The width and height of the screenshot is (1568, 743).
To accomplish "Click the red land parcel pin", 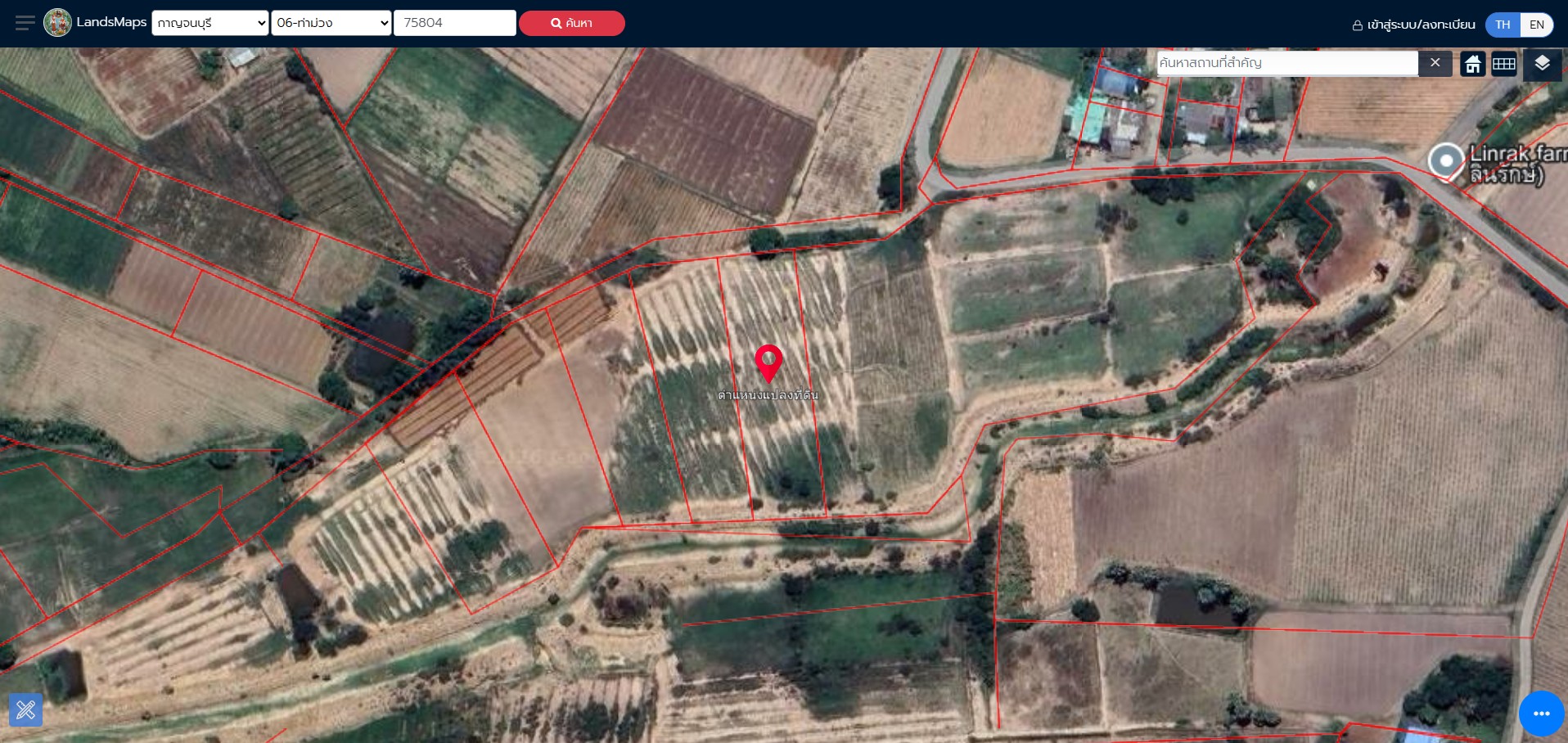I will (x=768, y=362).
